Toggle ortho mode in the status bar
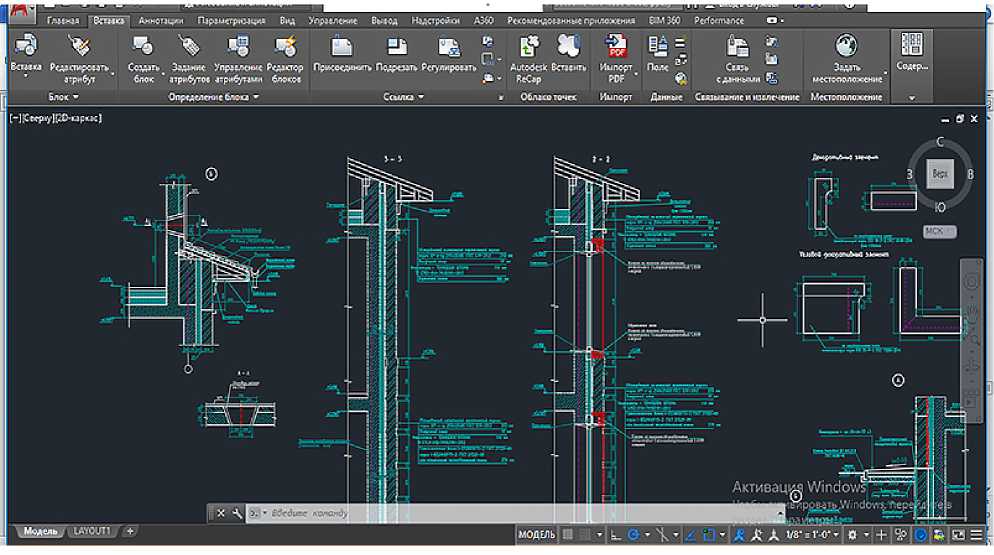994x555 pixels. pyautogui.click(x=614, y=536)
